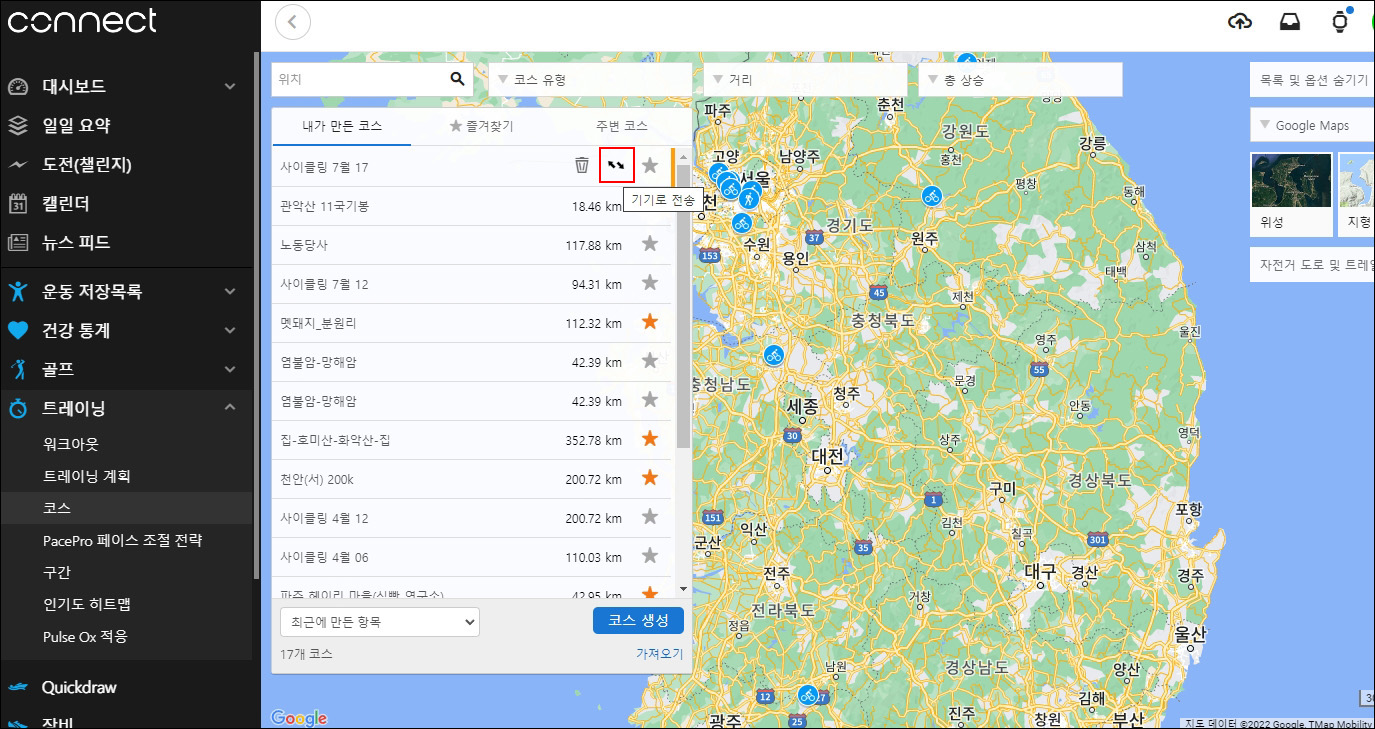Image resolution: width=1375 pixels, height=729 pixels.
Task: Click the 일일 요약 layers icon
Action: 18,126
